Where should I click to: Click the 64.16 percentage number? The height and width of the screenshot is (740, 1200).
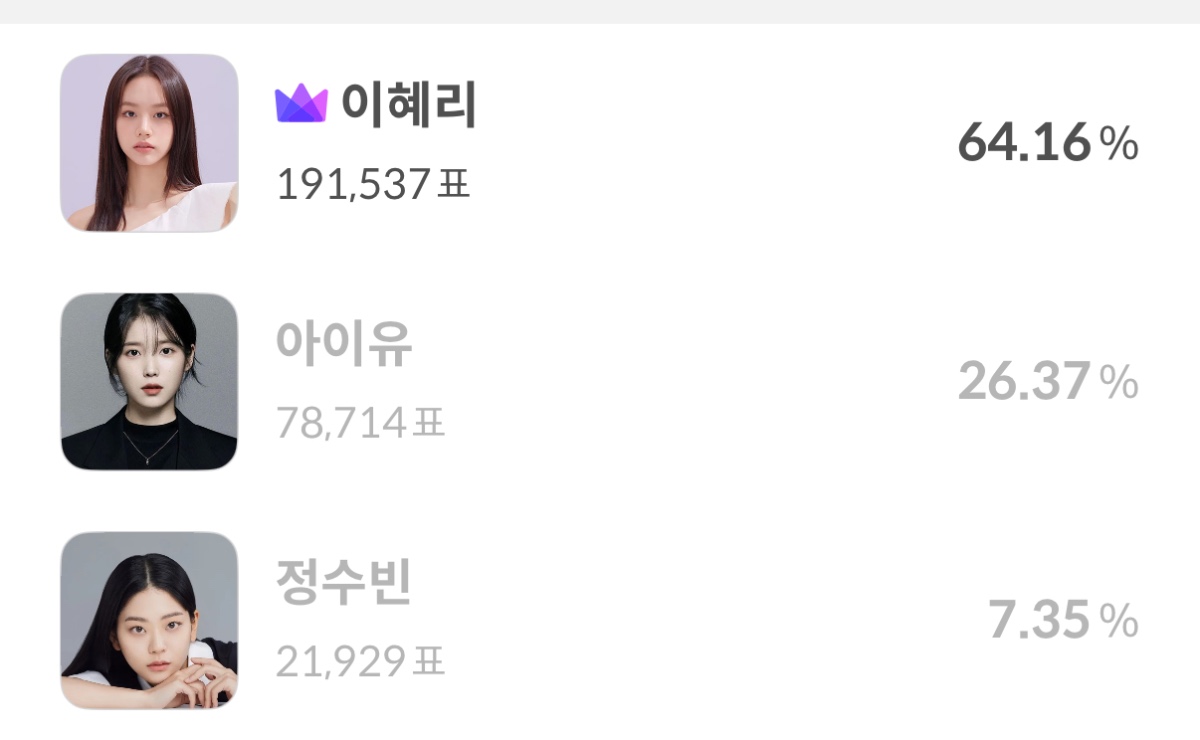(x=1023, y=143)
